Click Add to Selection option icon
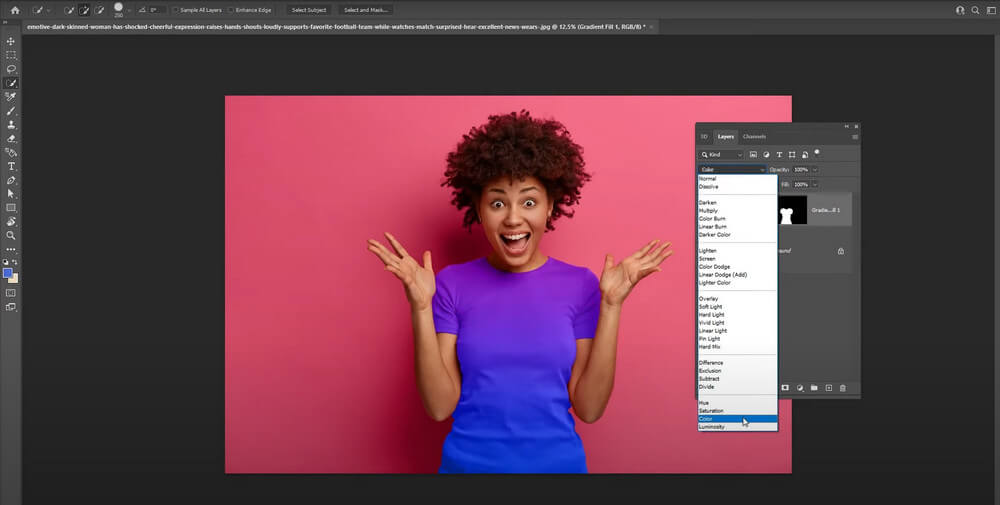 point(84,10)
